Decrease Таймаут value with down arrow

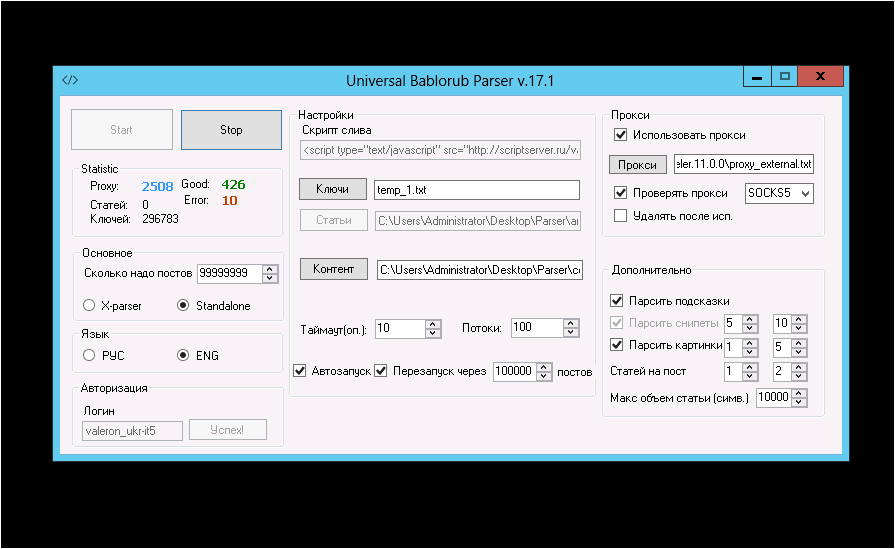(x=433, y=333)
